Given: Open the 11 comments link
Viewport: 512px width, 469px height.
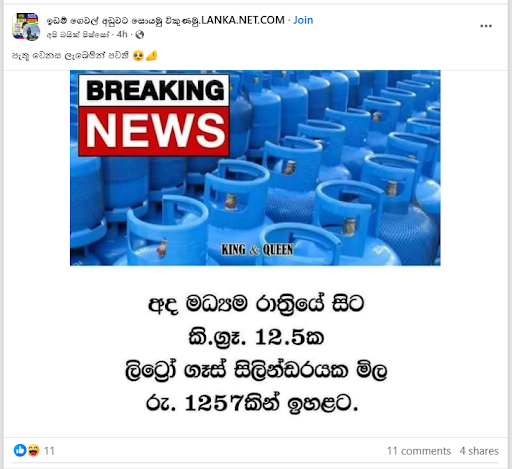Looking at the screenshot, I should pos(419,451).
